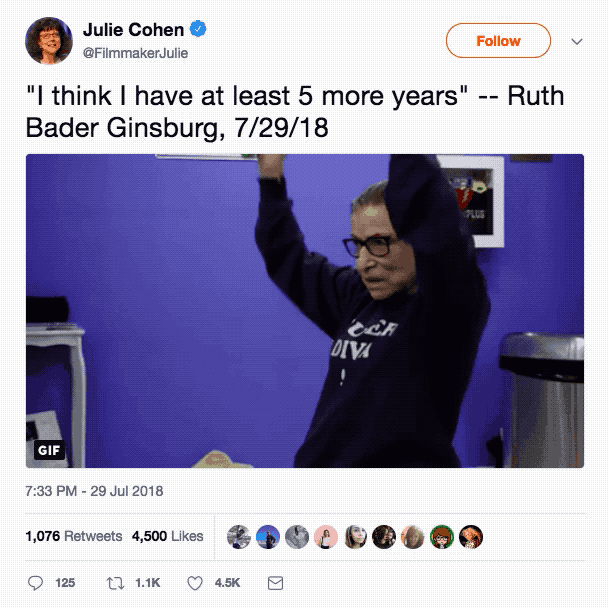Share via the envelope message icon

[x=275, y=583]
